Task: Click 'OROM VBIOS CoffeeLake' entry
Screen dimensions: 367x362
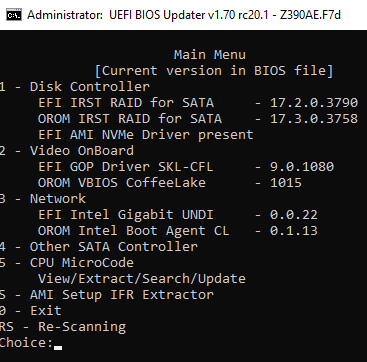Action: [x=122, y=183]
